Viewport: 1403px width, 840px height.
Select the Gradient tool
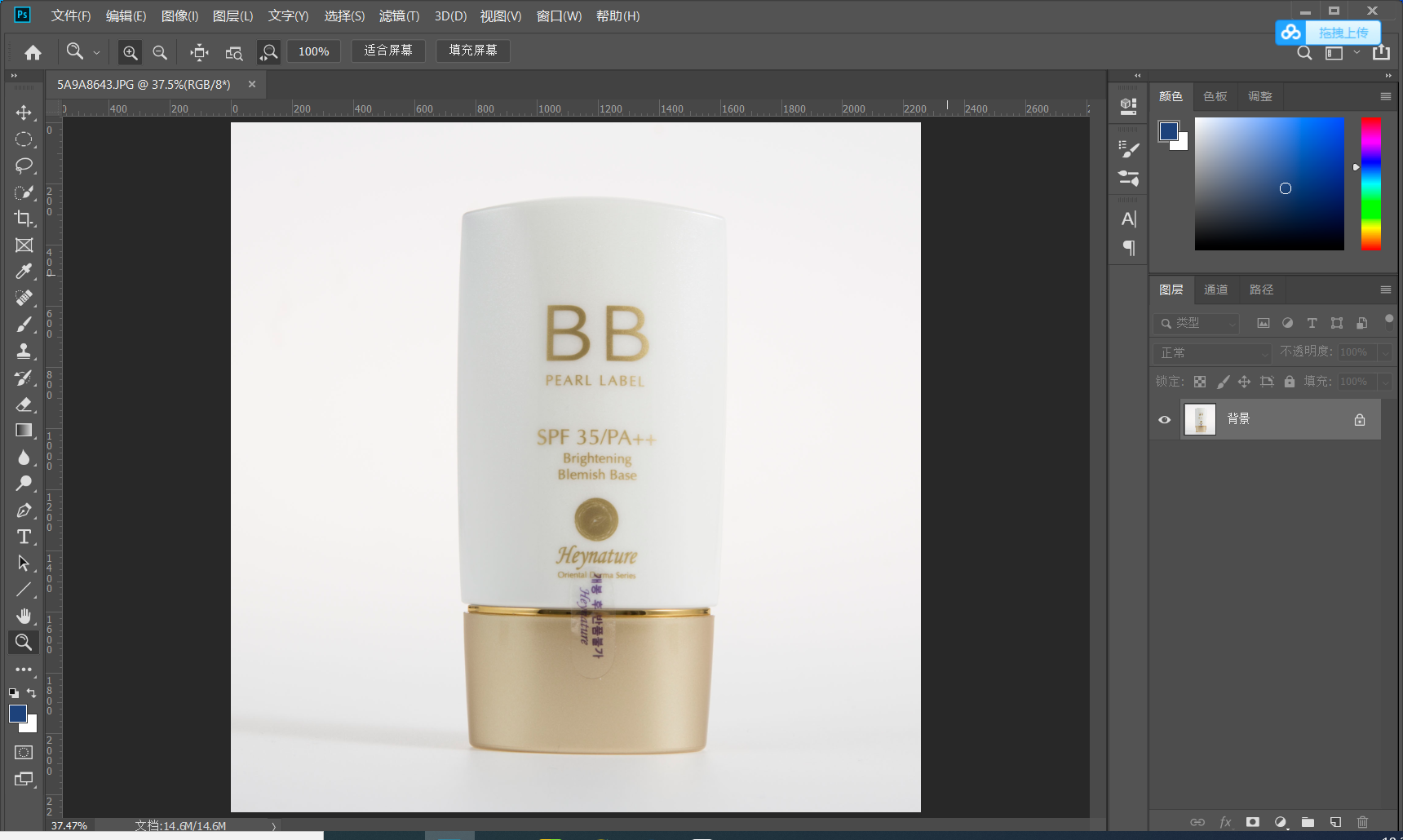24,431
